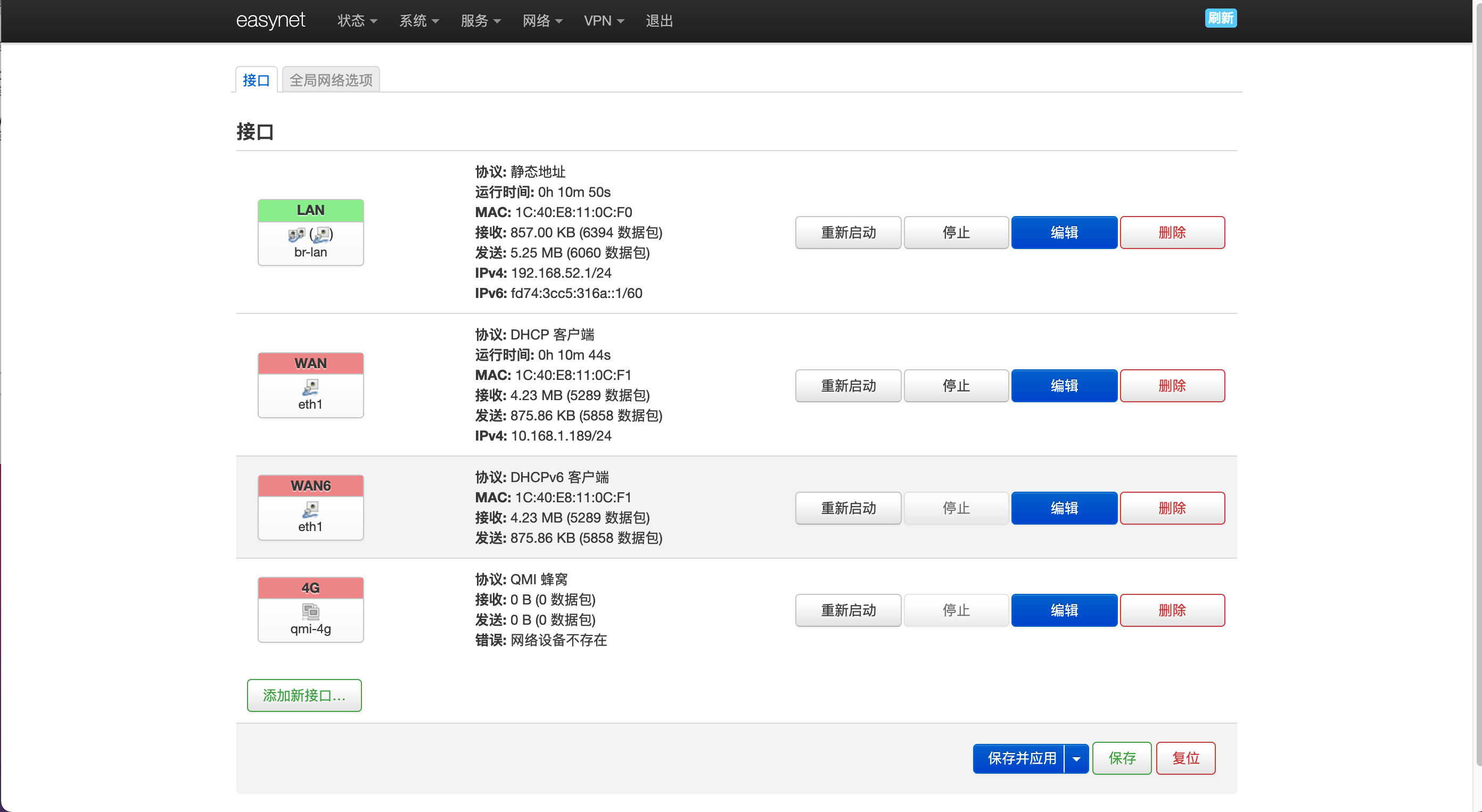Switch to the 全局网络选项 tab
Image resolution: width=1482 pixels, height=812 pixels.
point(331,80)
